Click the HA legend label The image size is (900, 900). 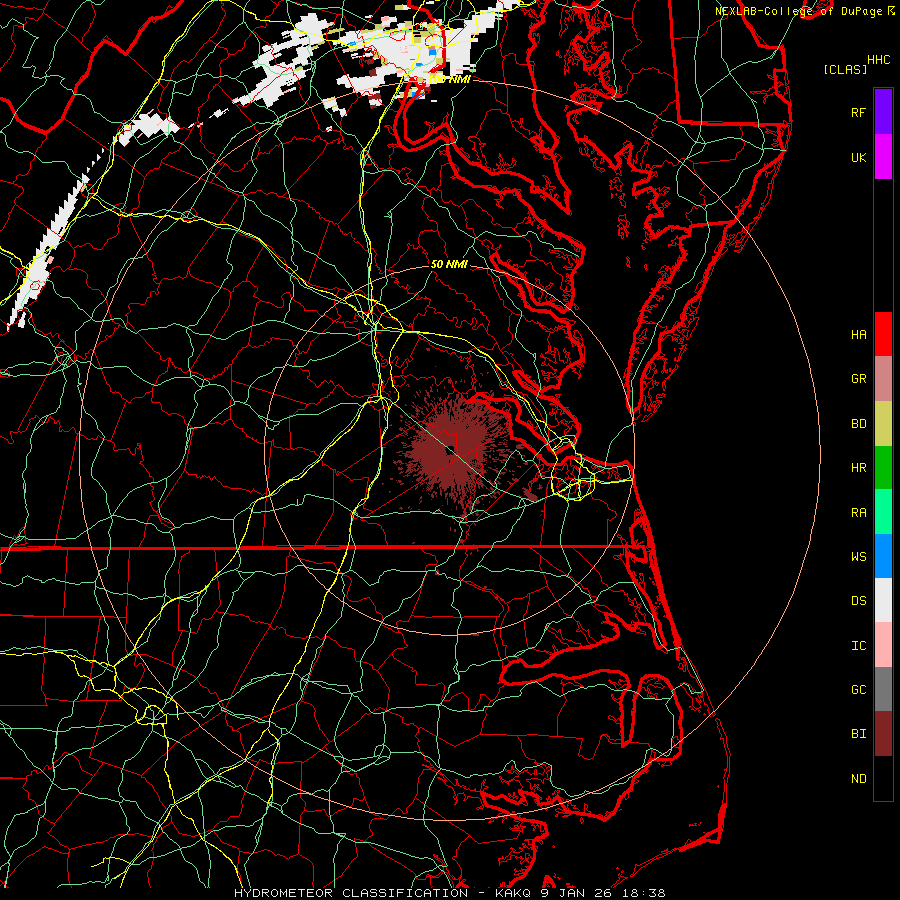pyautogui.click(x=858, y=335)
